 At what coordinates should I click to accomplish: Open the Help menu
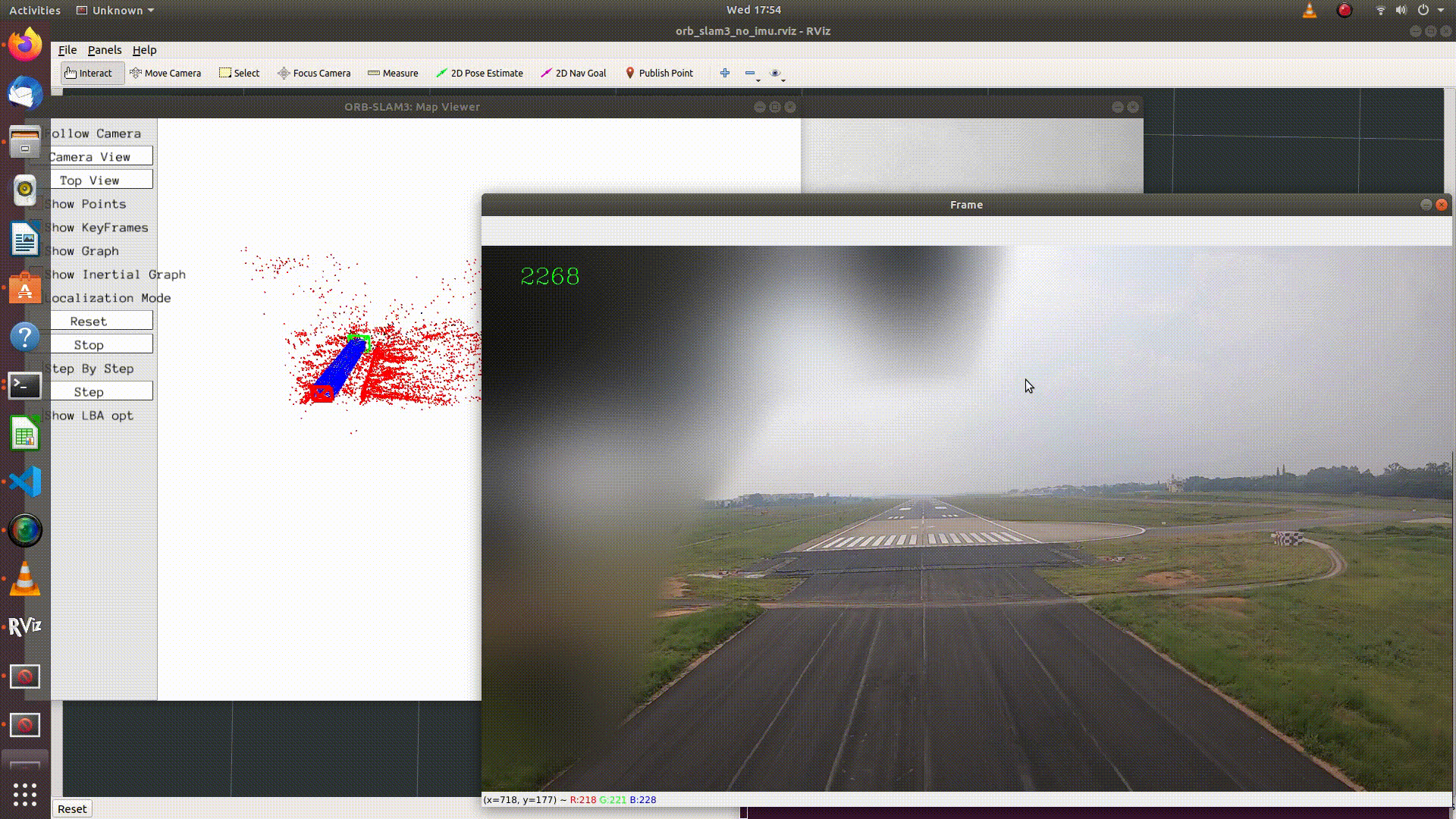pos(144,50)
